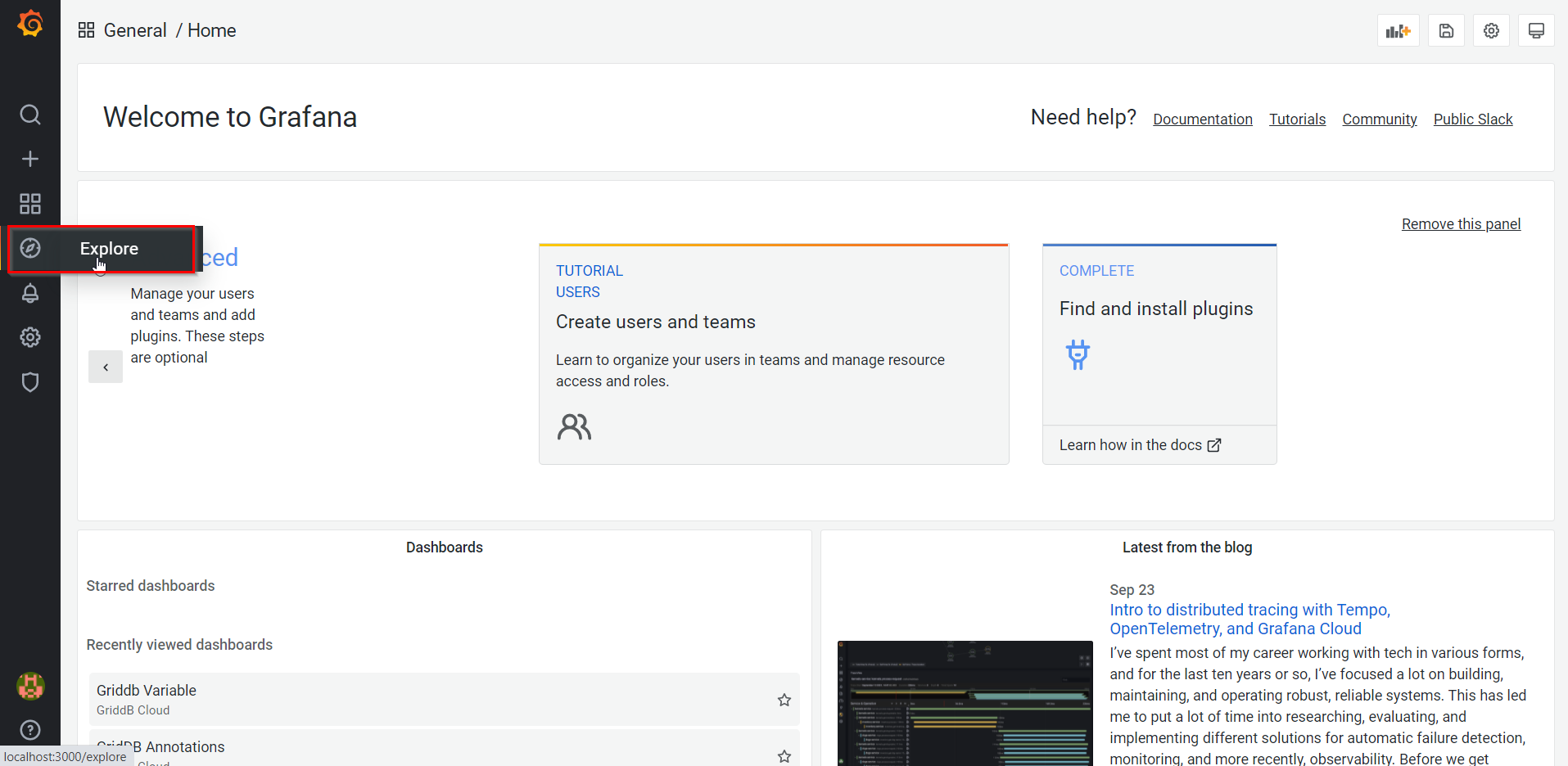Open the Configuration gear in sidebar
1568x766 pixels.
(30, 337)
